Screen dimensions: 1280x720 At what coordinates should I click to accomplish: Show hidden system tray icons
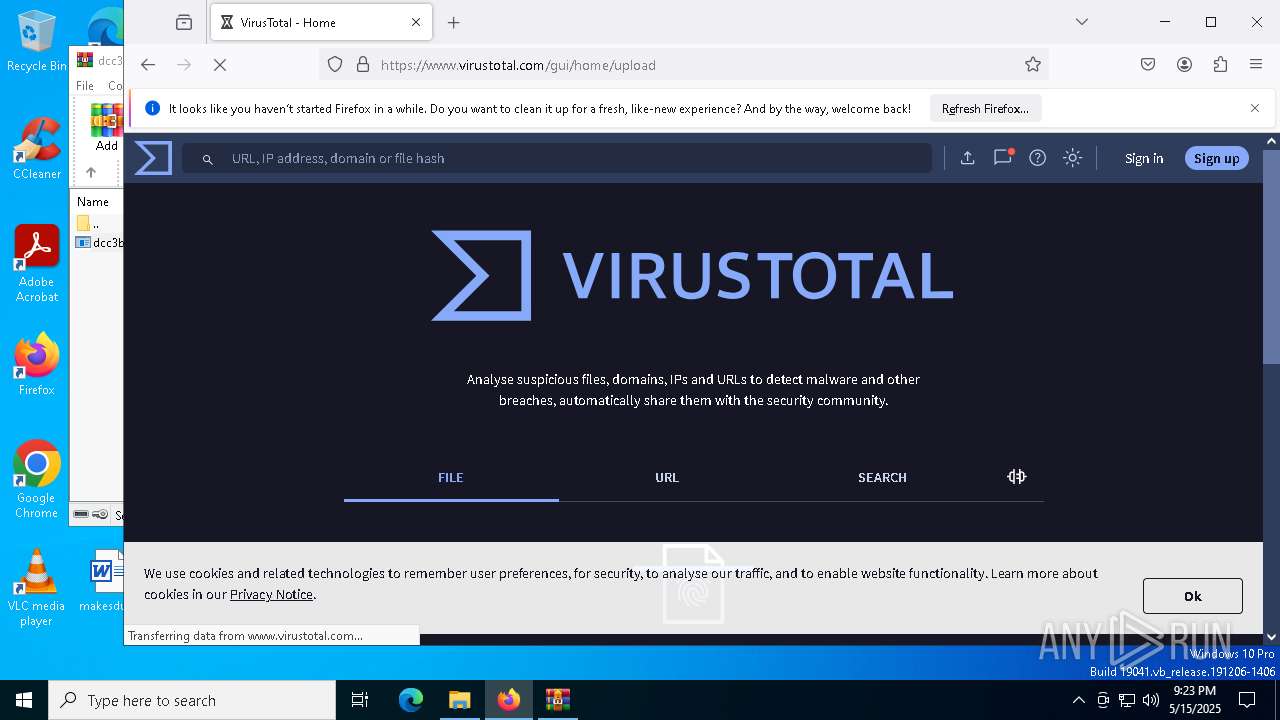(1078, 700)
